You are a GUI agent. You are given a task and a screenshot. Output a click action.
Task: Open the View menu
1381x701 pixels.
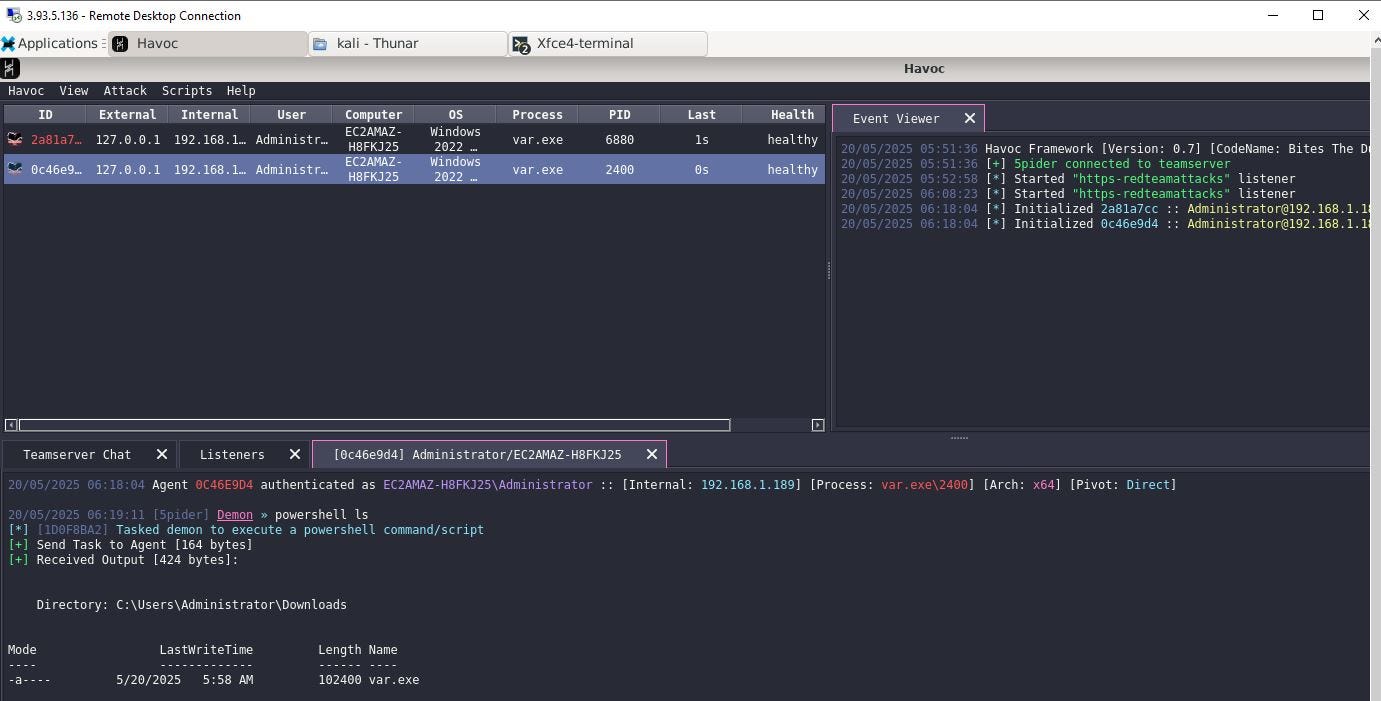(x=73, y=90)
